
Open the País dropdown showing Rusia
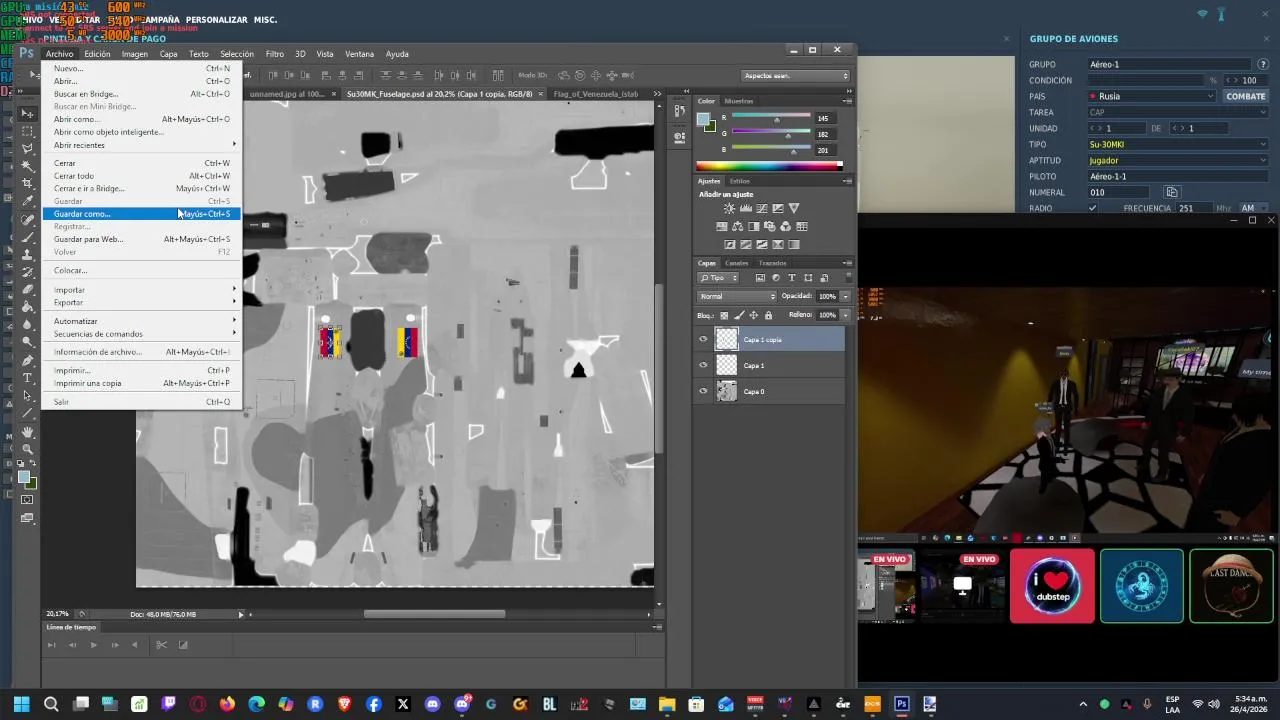tap(1152, 96)
